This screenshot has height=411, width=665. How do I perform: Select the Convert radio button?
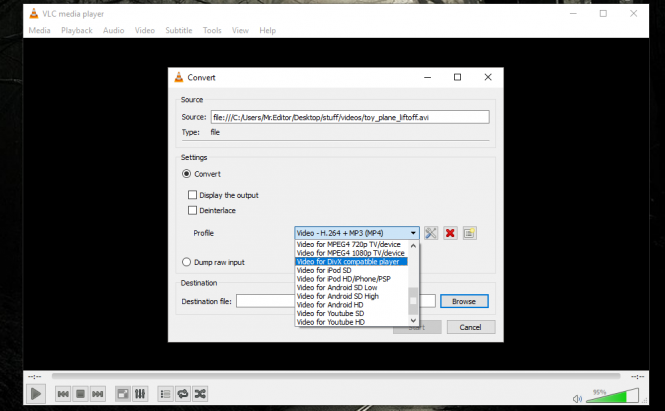tap(187, 174)
